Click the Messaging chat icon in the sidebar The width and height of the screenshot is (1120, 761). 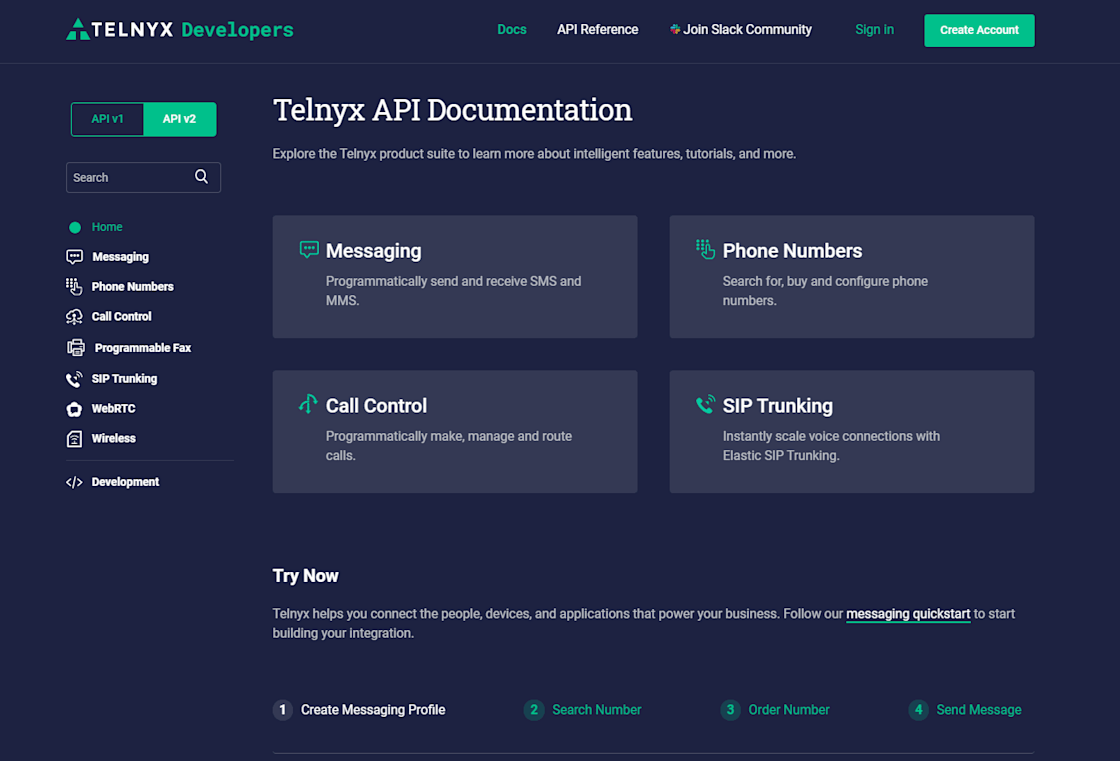pyautogui.click(x=74, y=257)
